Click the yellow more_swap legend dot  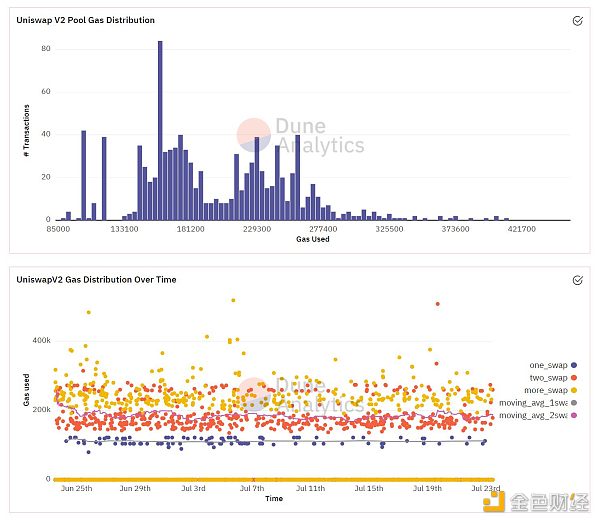(x=574, y=390)
